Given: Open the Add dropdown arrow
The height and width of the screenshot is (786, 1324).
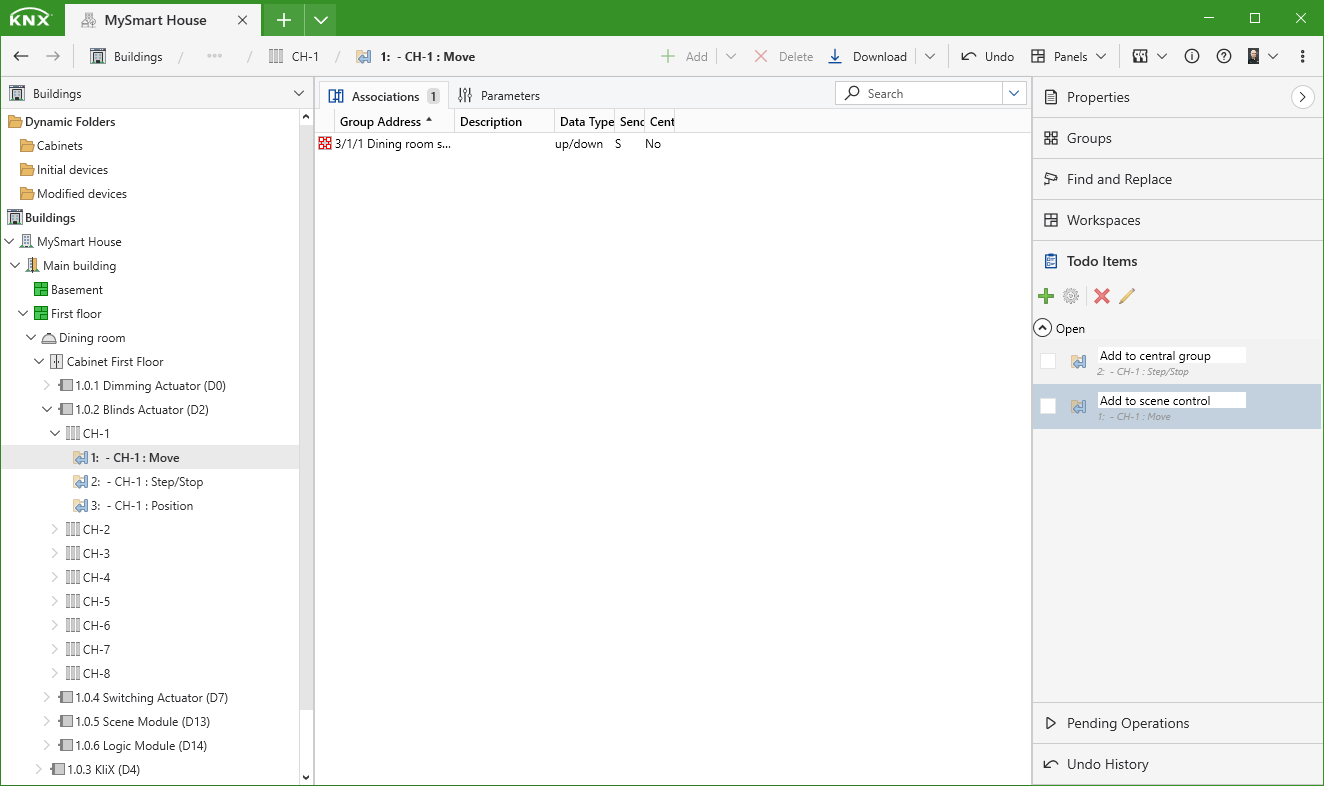Looking at the screenshot, I should click(x=731, y=57).
